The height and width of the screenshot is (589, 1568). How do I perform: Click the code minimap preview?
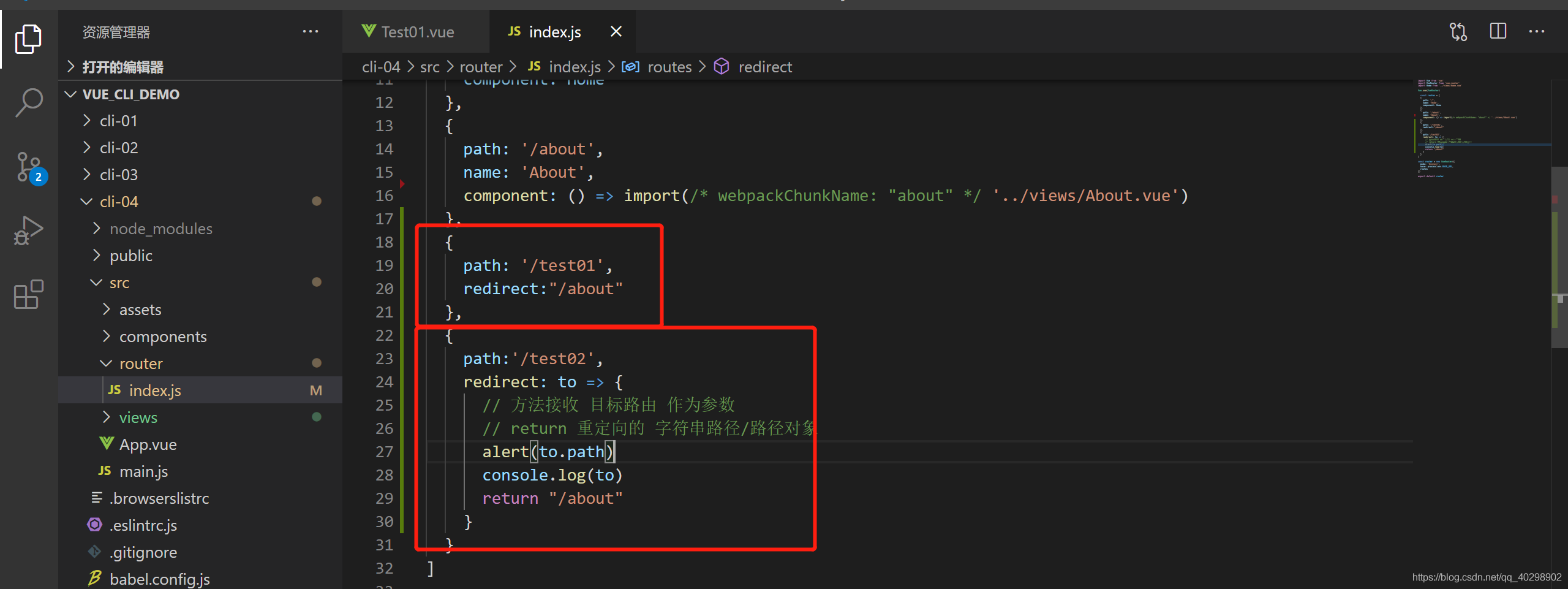tap(1481, 129)
